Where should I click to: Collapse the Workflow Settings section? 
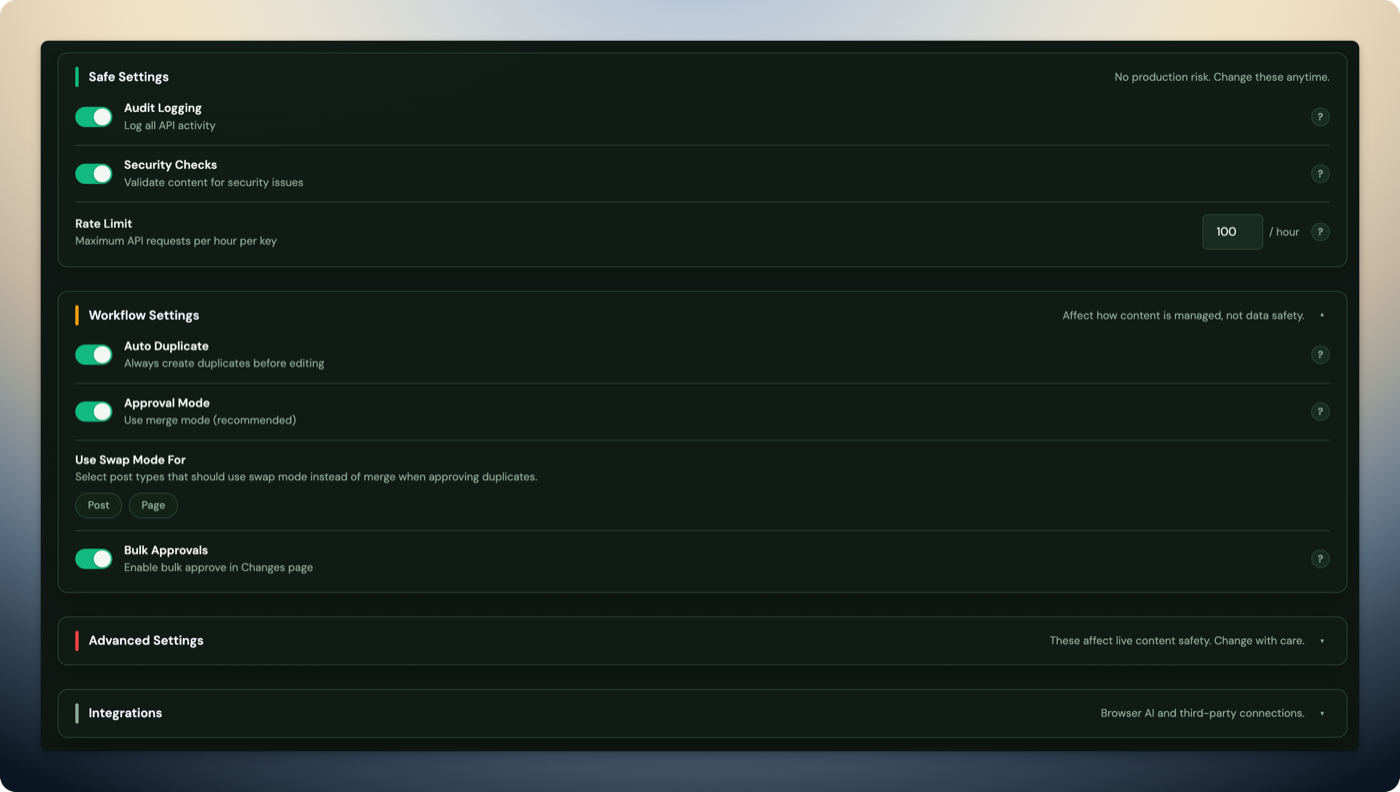pyautogui.click(x=1320, y=314)
